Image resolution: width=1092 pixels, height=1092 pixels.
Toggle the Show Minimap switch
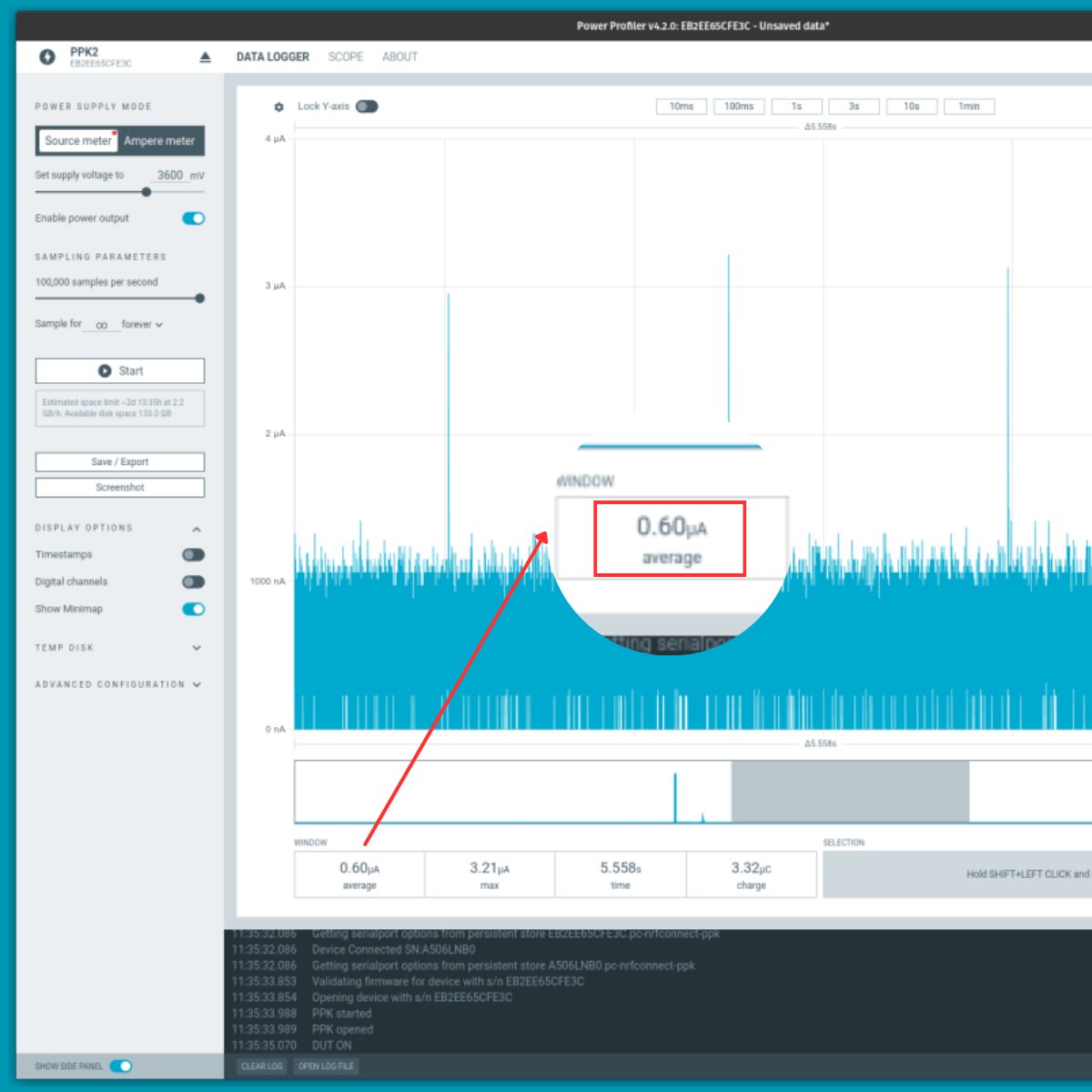pos(194,610)
